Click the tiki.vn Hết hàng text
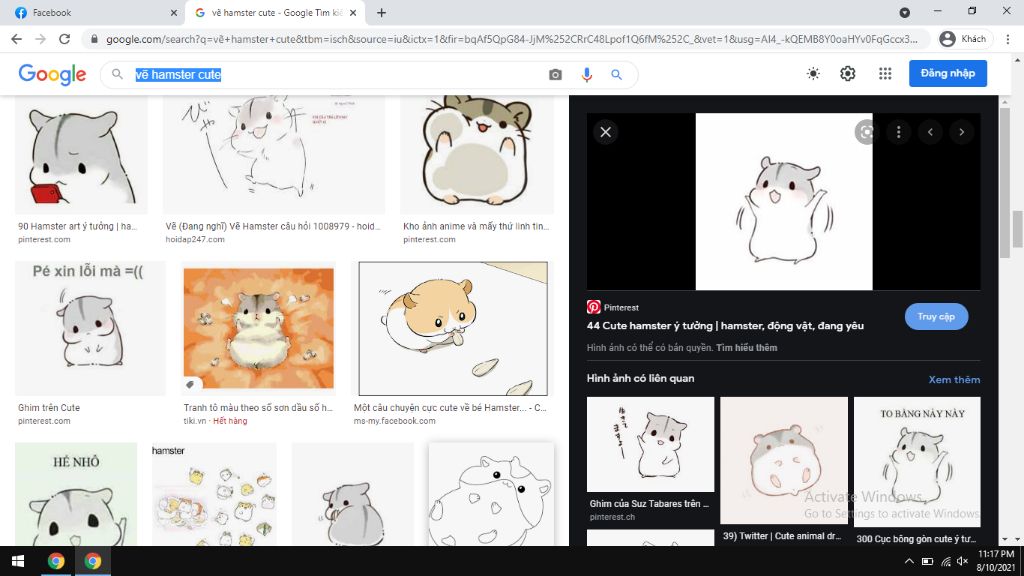 coord(216,421)
